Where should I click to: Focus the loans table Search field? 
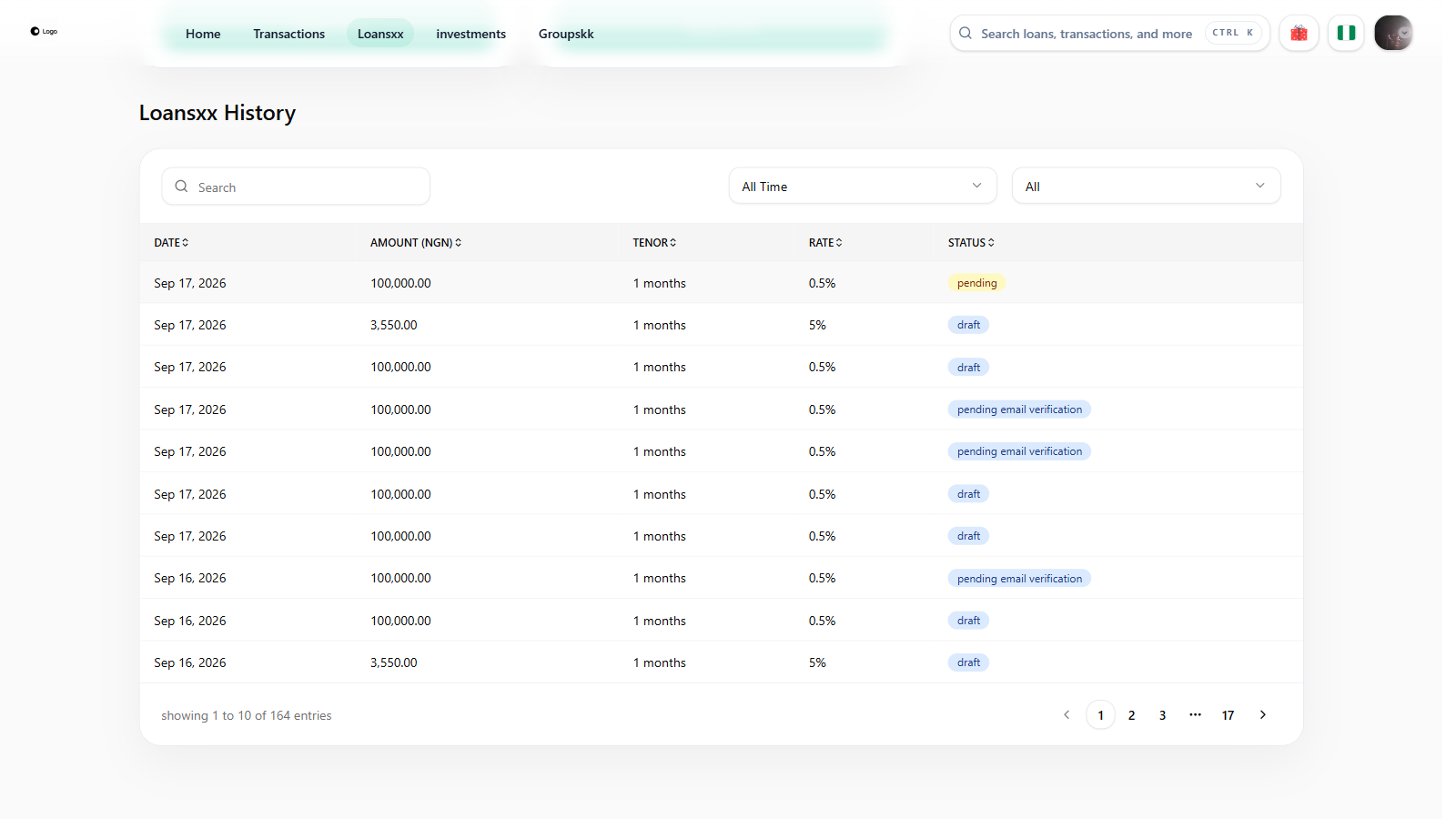pyautogui.click(x=296, y=187)
